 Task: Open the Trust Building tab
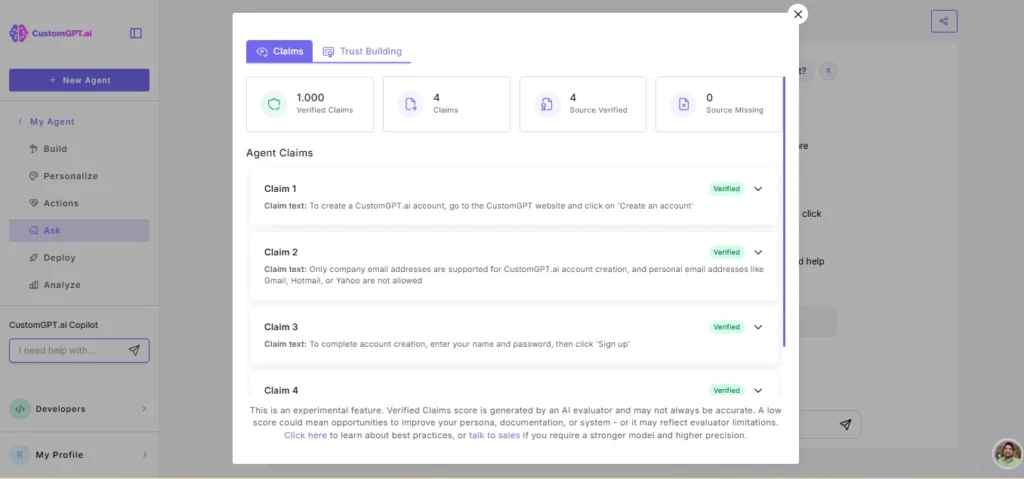tap(362, 51)
